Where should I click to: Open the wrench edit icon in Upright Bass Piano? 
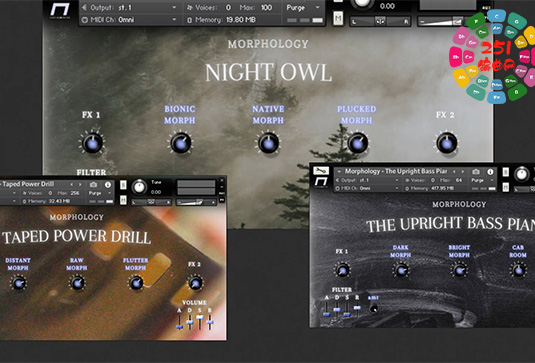321,170
